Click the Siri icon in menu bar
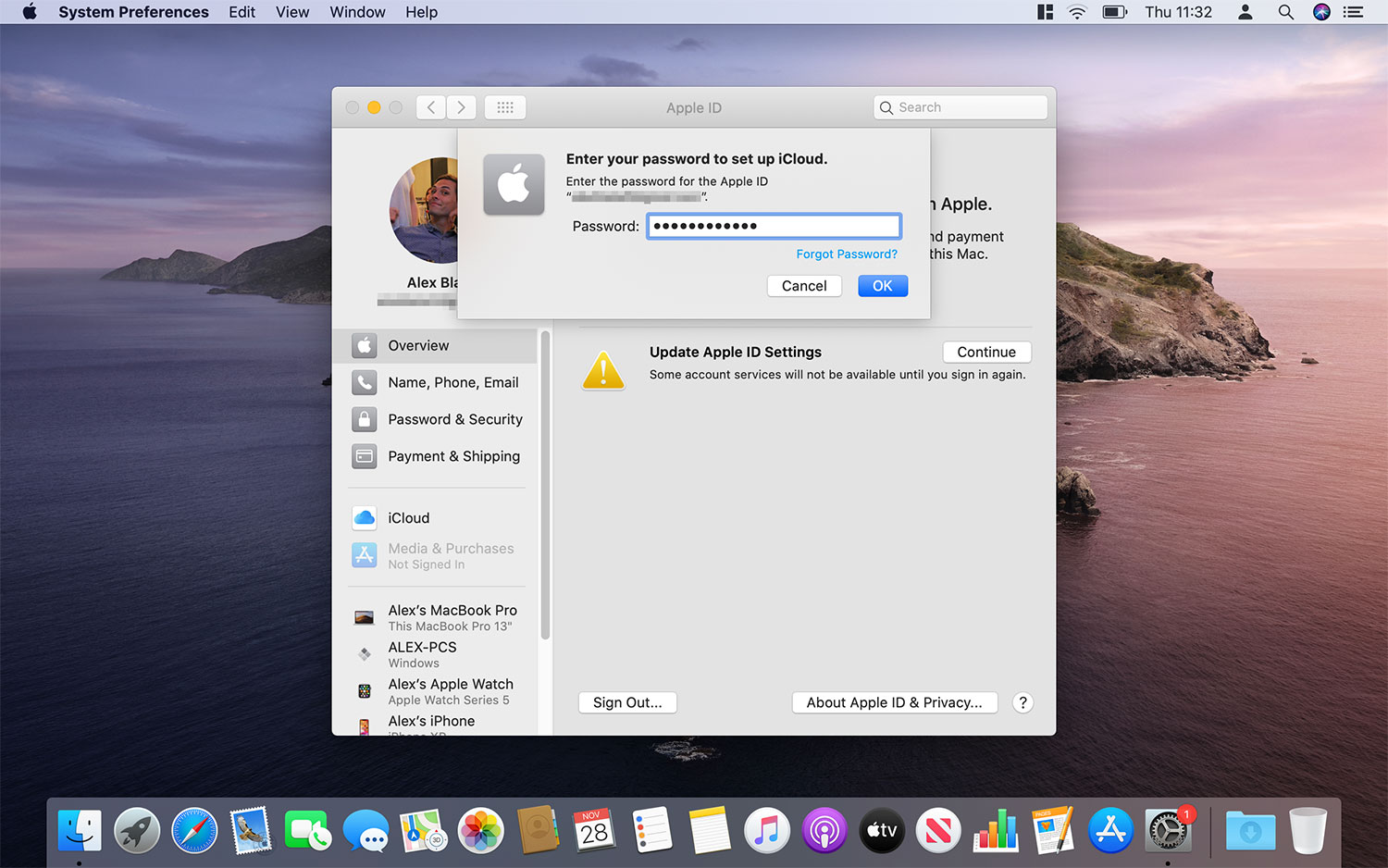This screenshot has height=868, width=1388. (1321, 12)
